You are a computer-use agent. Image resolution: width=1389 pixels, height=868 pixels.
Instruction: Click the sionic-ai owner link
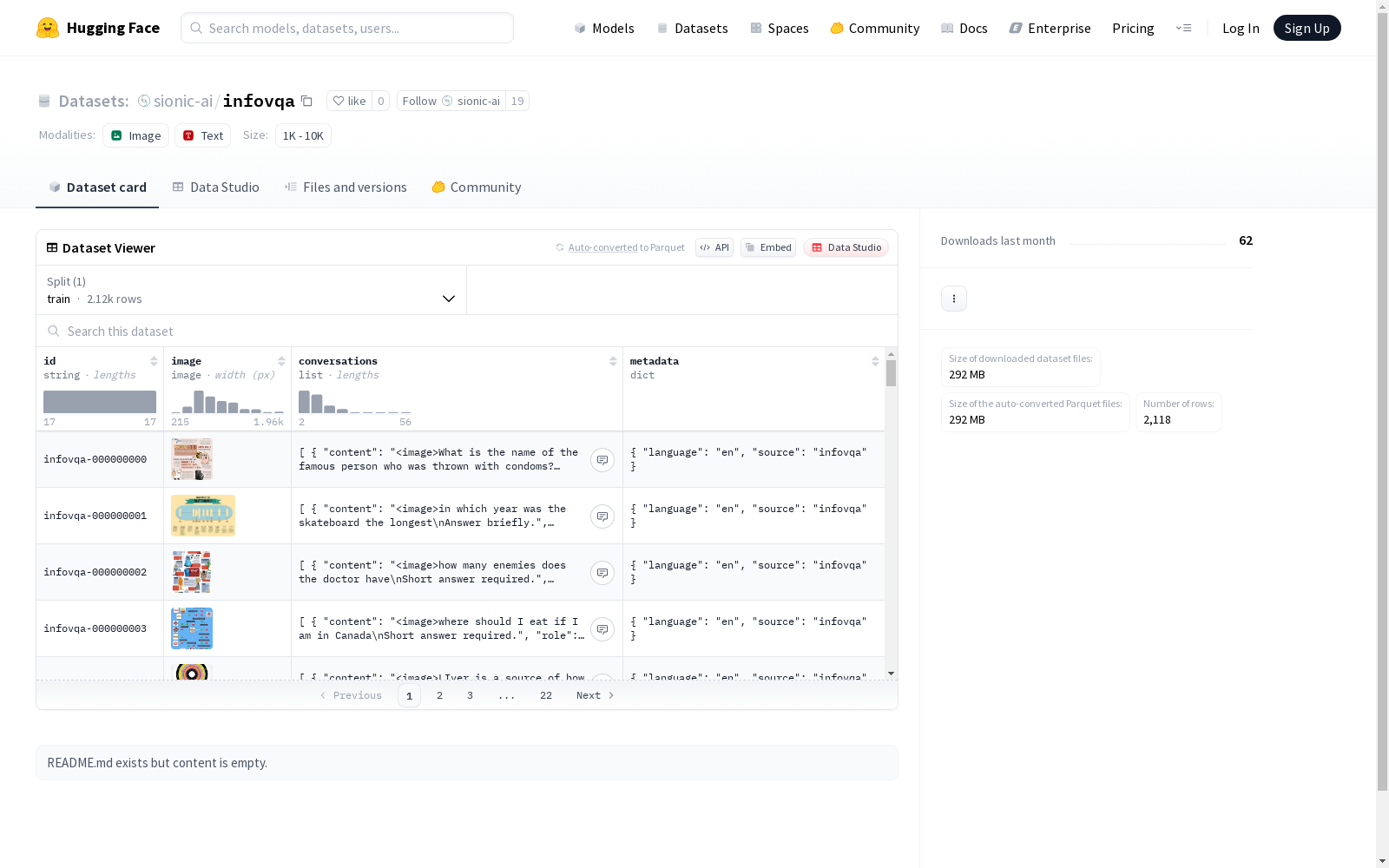pos(182,101)
